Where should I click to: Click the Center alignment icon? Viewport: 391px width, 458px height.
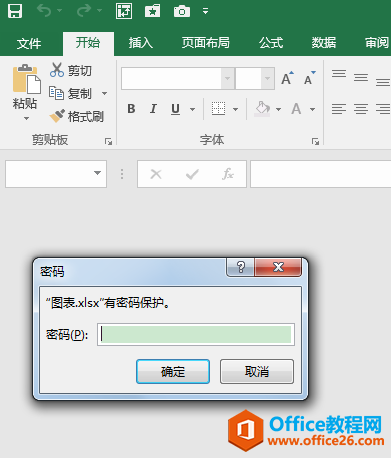tap(361, 109)
